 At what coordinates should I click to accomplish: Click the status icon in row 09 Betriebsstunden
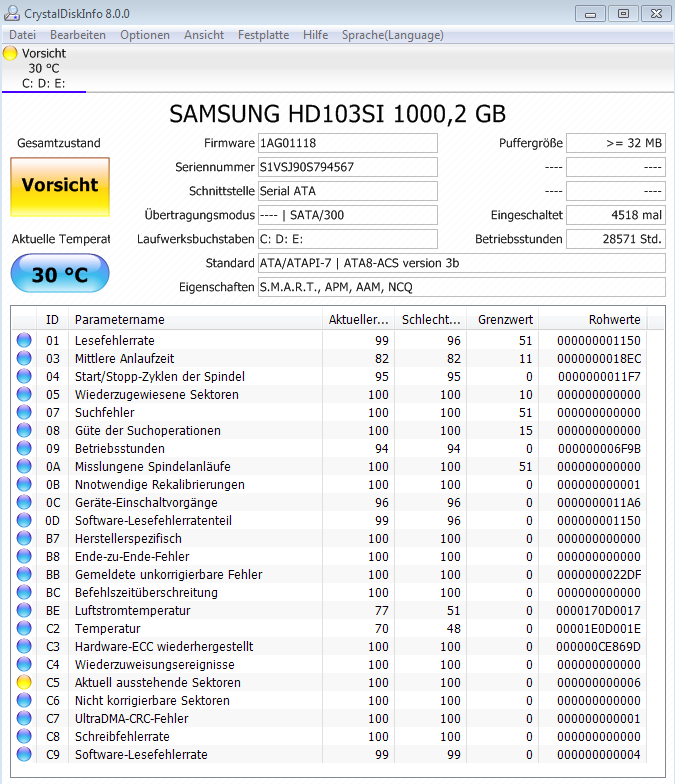24,448
